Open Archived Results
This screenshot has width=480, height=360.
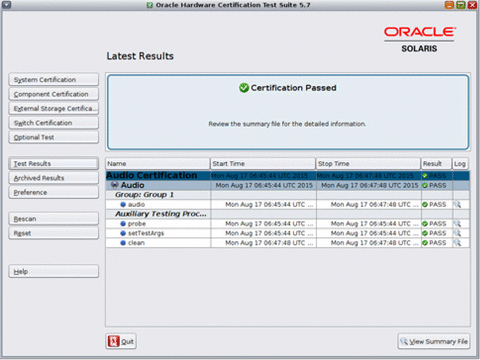pyautogui.click(x=54, y=178)
